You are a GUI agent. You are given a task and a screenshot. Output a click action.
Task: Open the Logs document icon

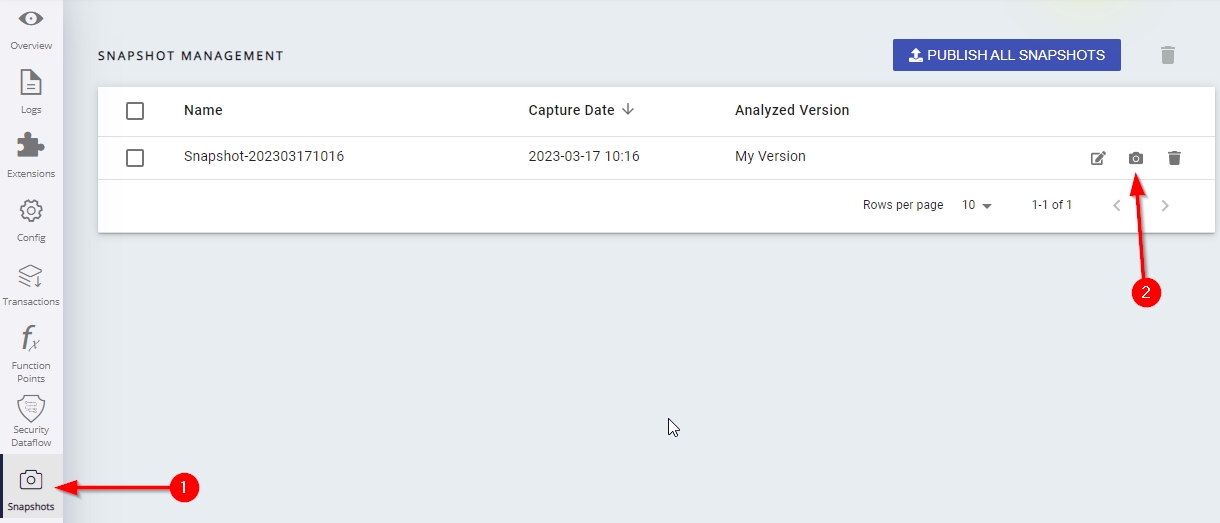coord(31,83)
